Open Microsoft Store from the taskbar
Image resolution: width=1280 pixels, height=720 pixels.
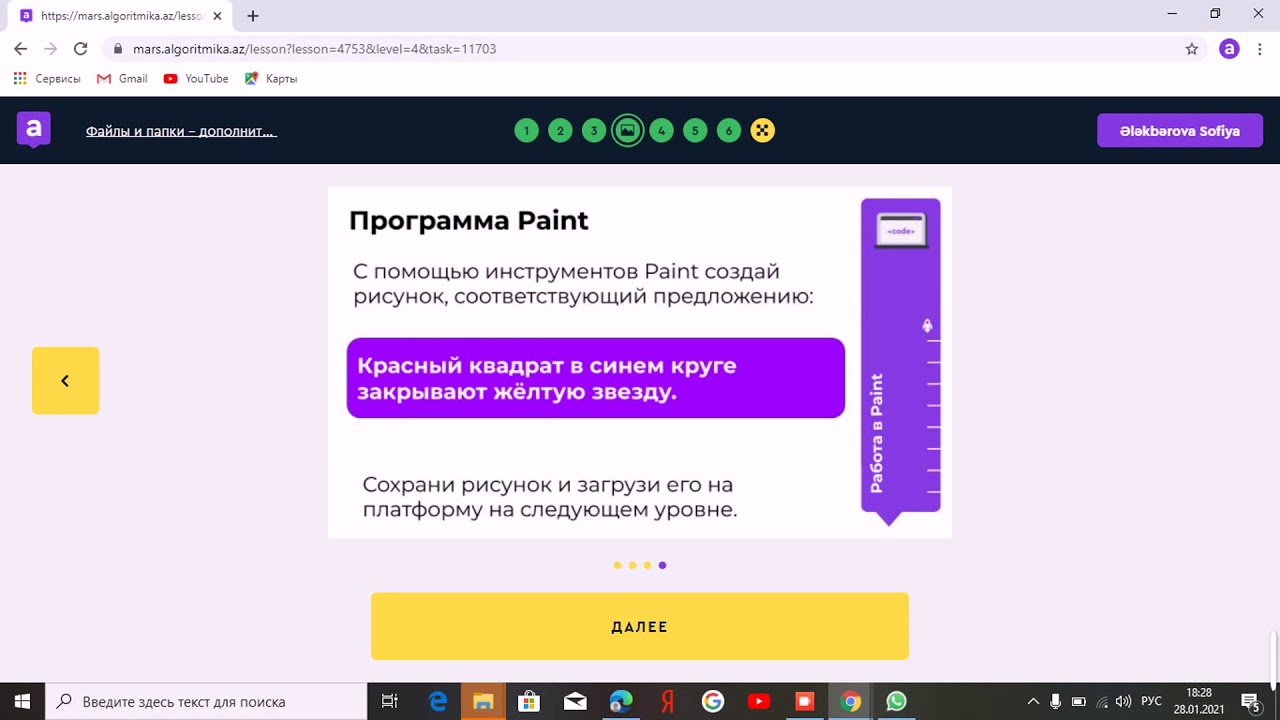tap(529, 701)
